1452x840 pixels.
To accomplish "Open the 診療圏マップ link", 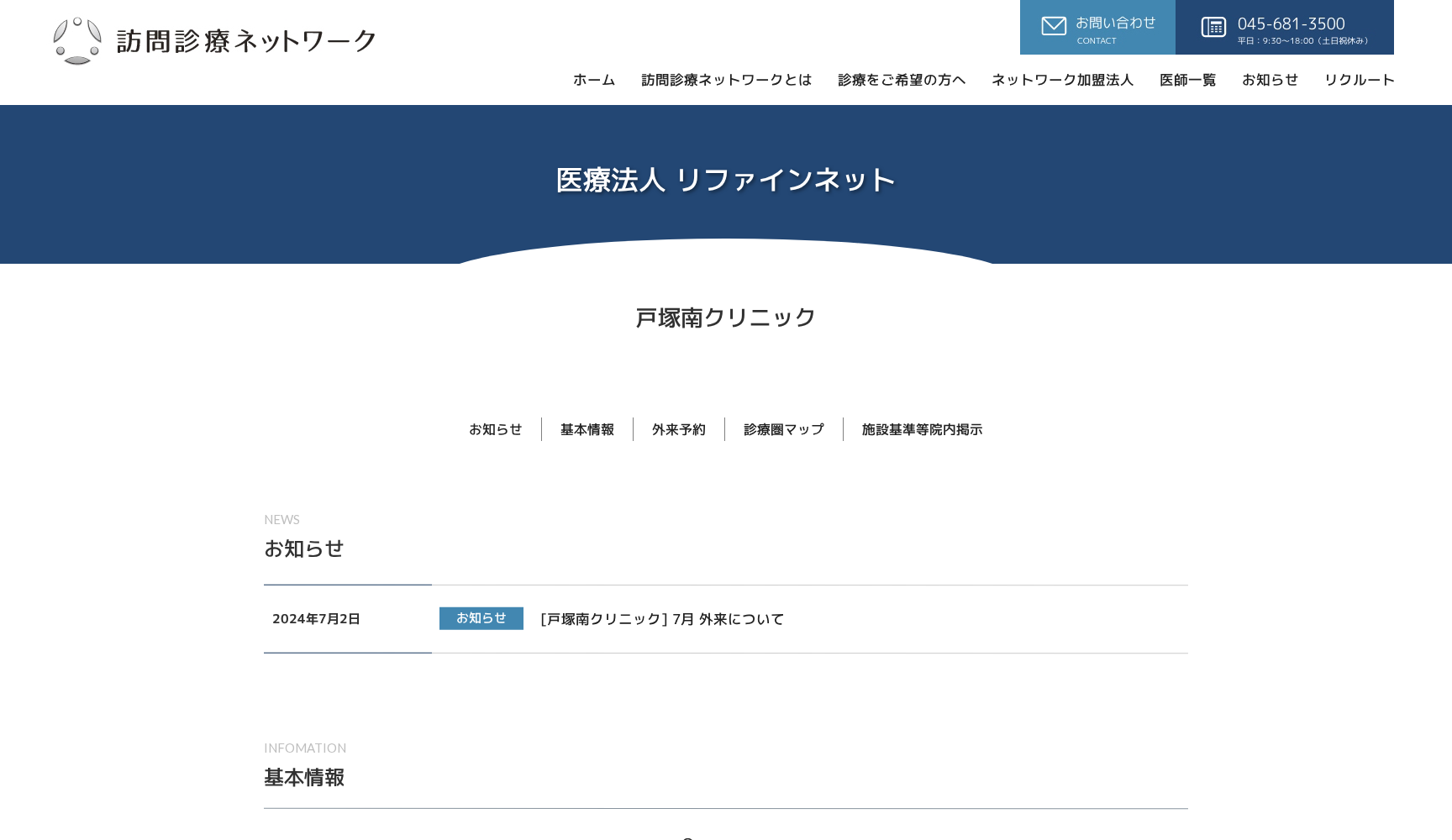I will [x=782, y=429].
